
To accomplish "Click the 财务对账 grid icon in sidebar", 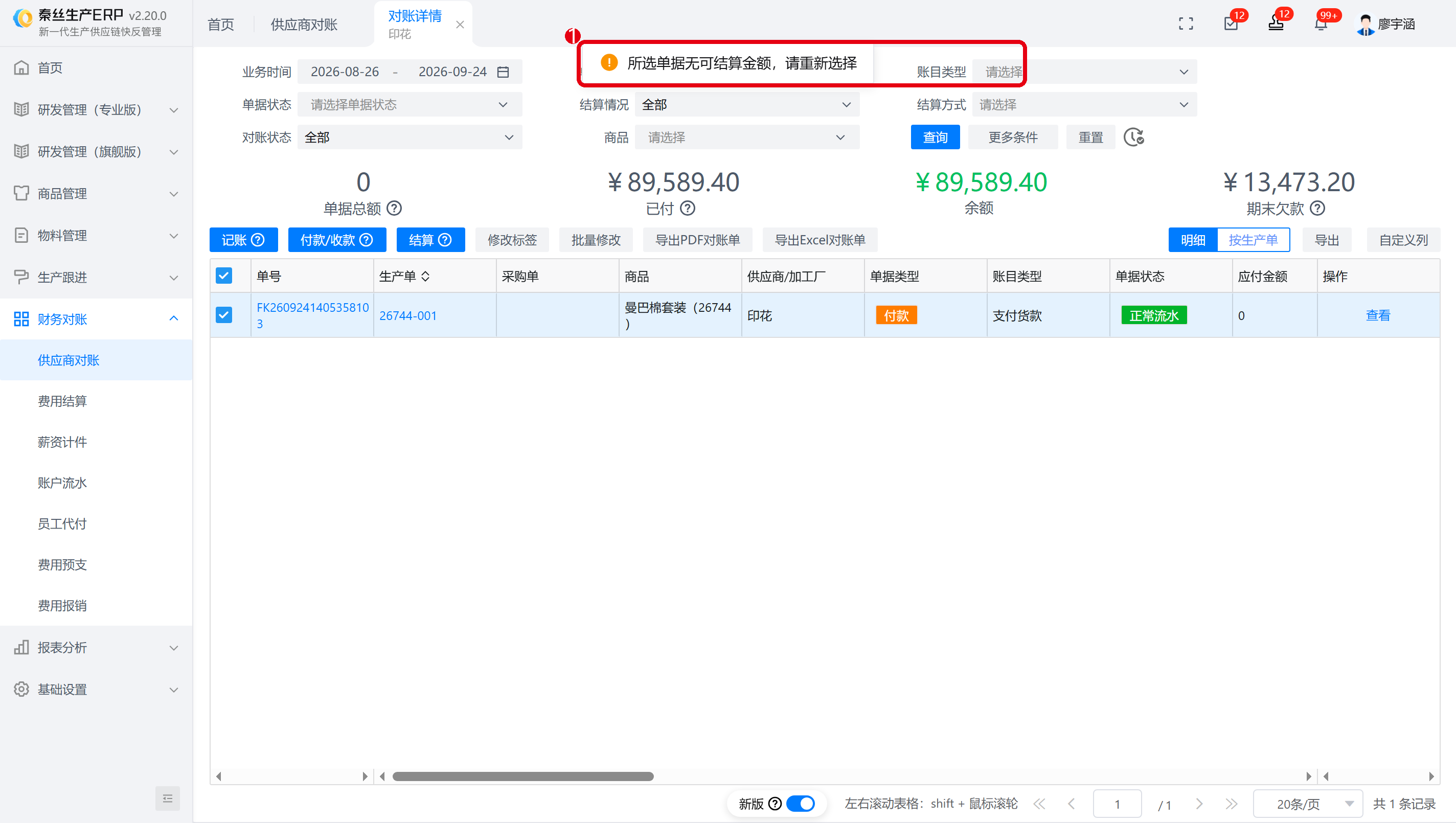I will pos(21,319).
